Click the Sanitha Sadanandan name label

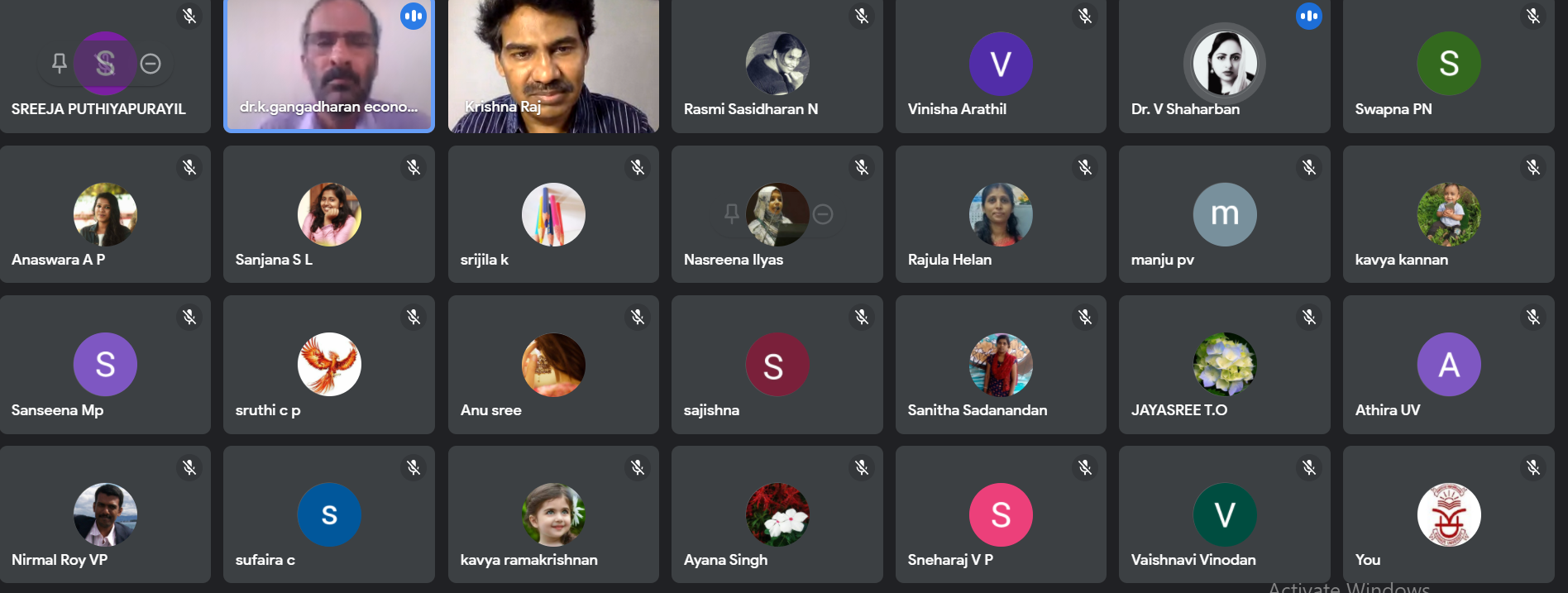[977, 410]
